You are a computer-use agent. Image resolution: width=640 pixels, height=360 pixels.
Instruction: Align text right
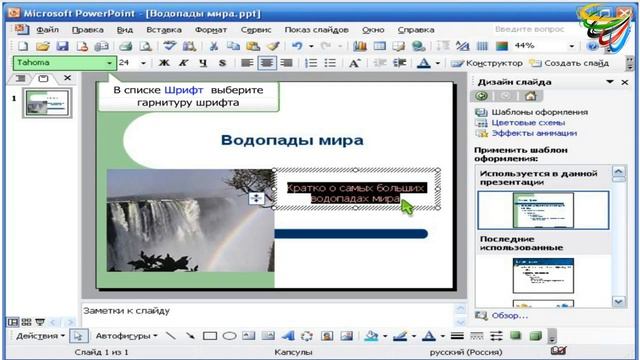point(287,63)
